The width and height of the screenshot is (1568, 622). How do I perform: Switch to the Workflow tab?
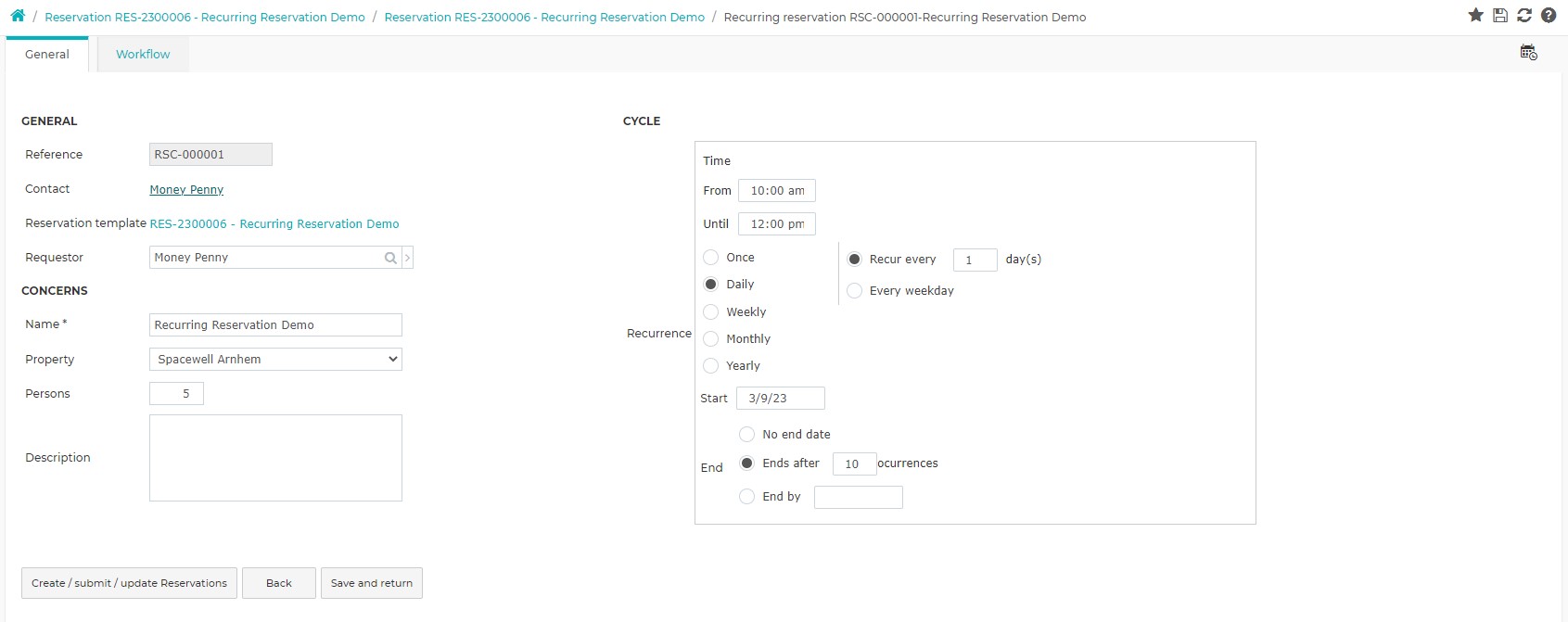pyautogui.click(x=143, y=55)
